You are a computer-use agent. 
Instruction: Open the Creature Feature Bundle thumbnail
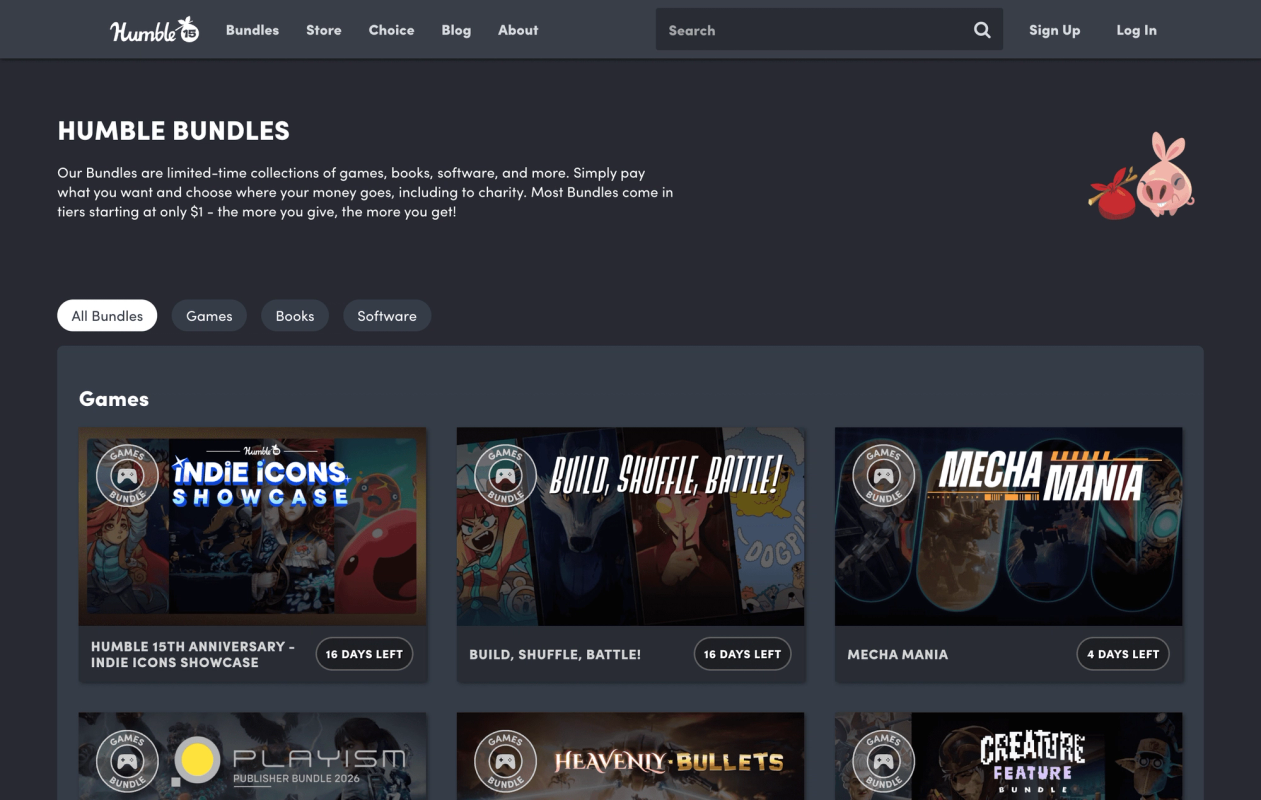coord(1009,756)
